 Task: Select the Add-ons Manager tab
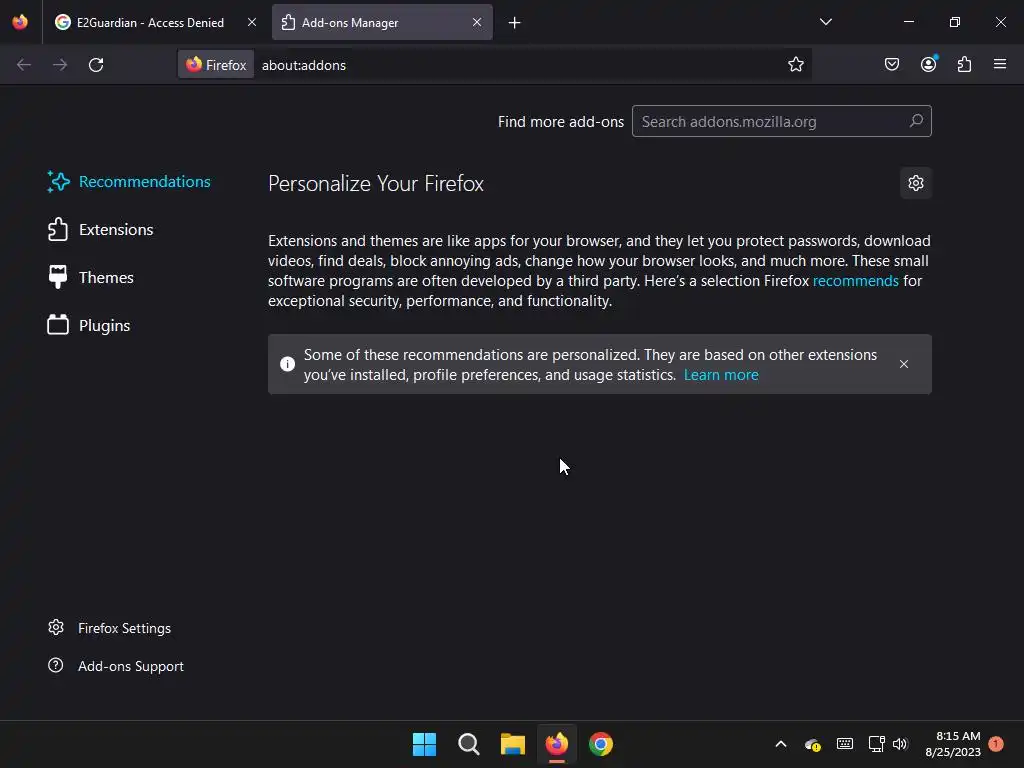[382, 22]
